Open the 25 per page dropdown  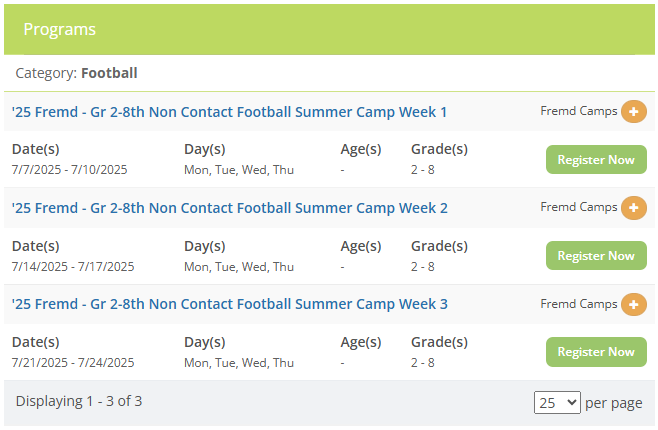(557, 402)
